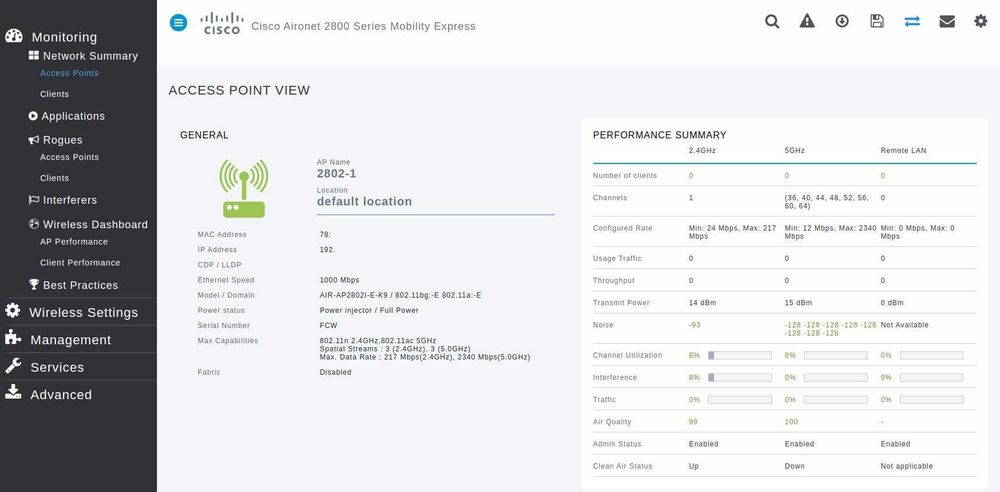
Task: Click the Rogues megaphone icon
Action: pos(34,139)
